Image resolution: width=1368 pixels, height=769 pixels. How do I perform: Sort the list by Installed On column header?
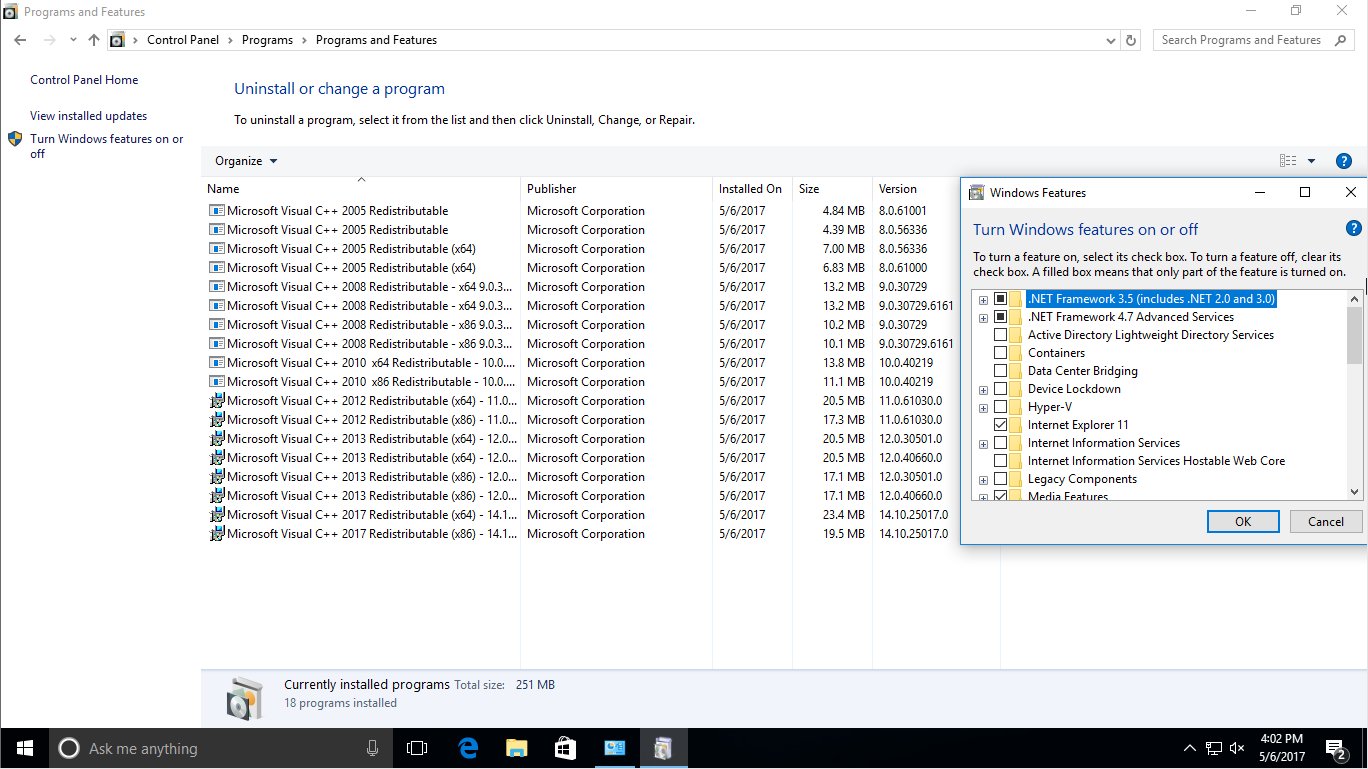(x=752, y=188)
